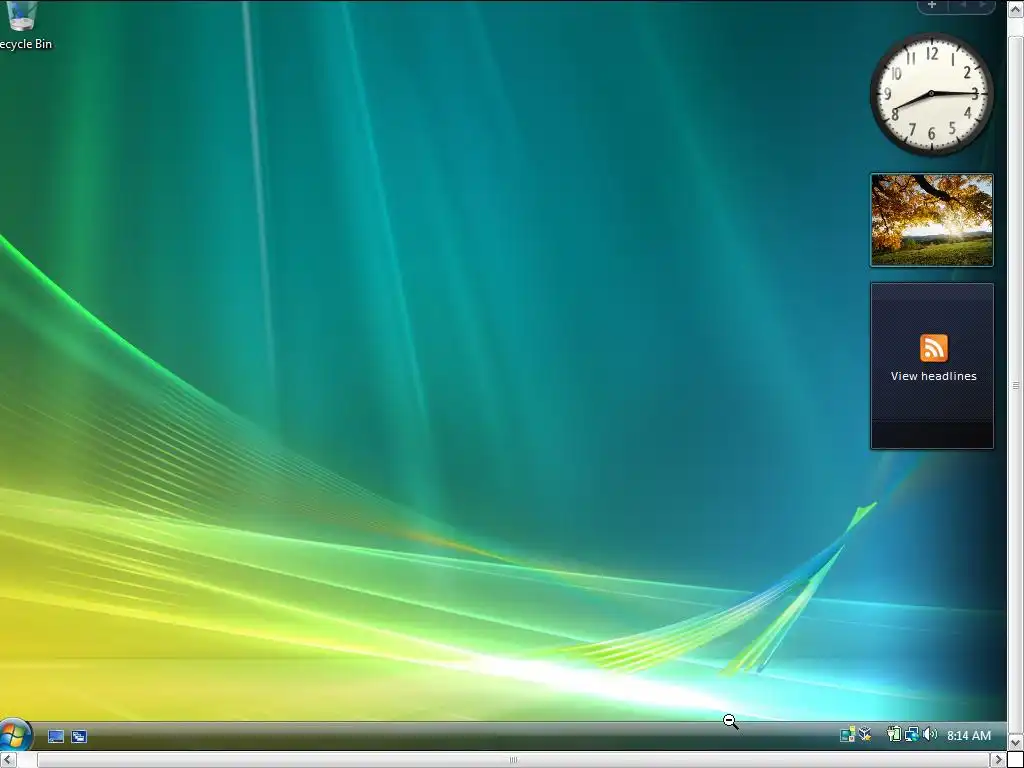Click the sidebar previous gadgets arrow
Image resolution: width=1024 pixels, height=768 pixels.
point(963,5)
